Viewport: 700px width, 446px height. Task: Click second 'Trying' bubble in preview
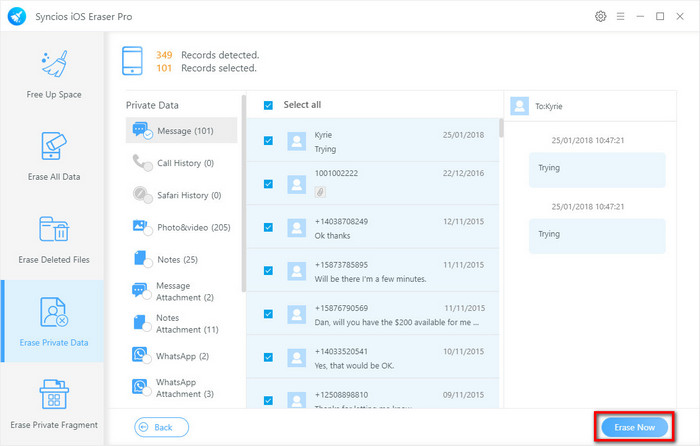[597, 236]
